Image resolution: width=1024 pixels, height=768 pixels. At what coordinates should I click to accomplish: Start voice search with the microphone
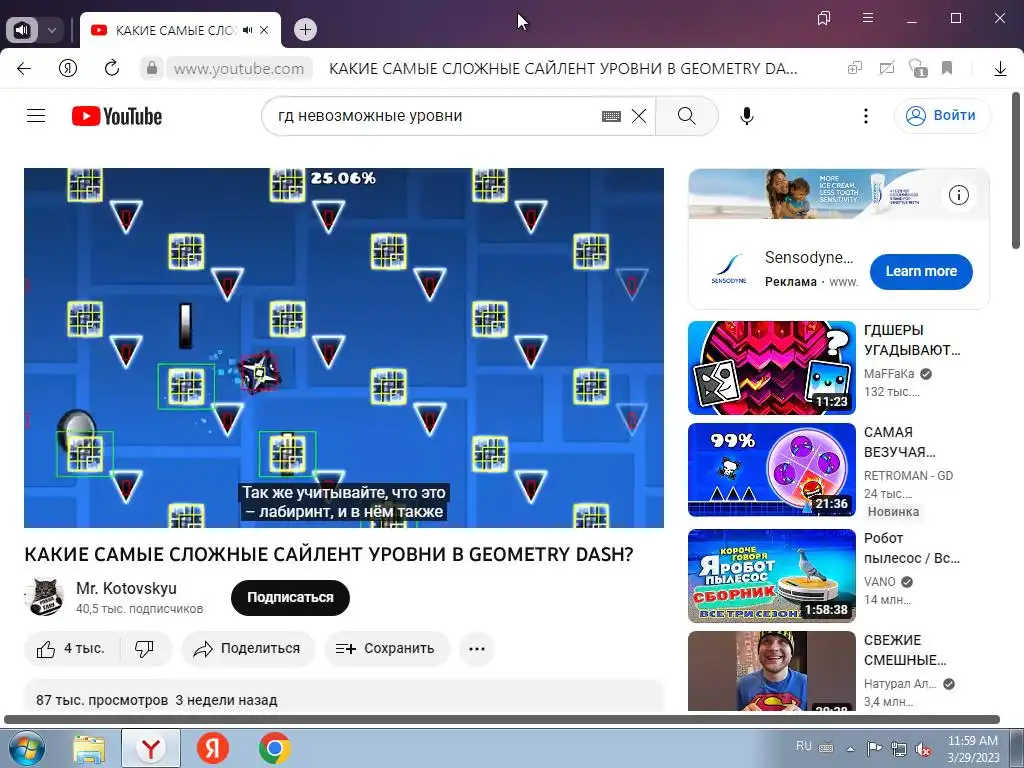(x=747, y=116)
